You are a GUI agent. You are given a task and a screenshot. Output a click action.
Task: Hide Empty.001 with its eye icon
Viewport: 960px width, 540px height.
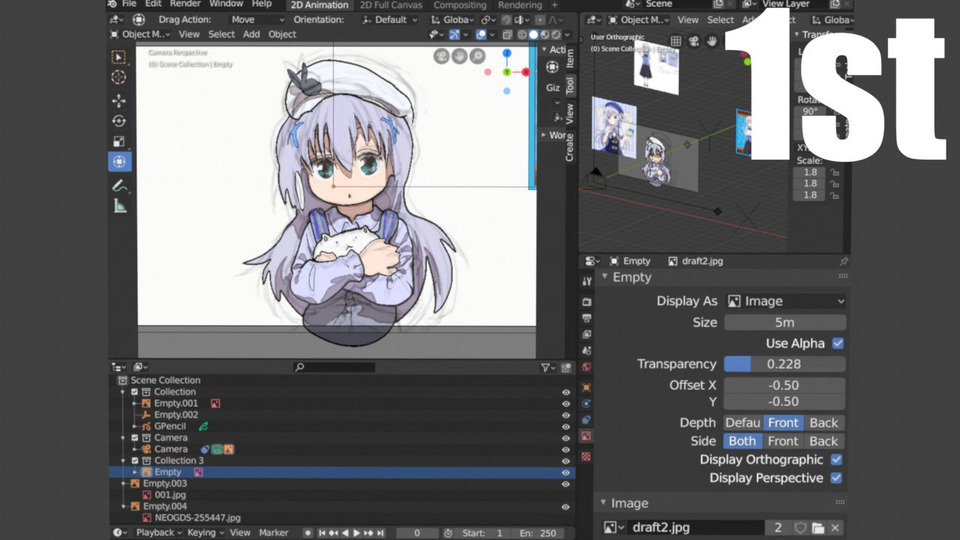[566, 404]
